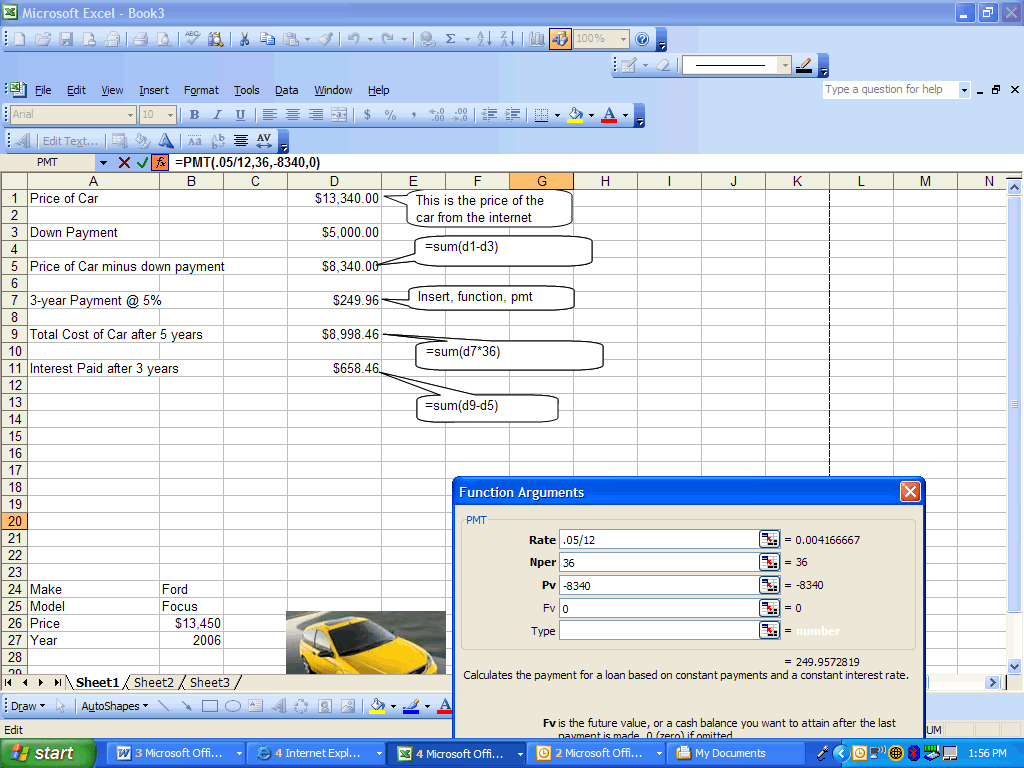The width and height of the screenshot is (1024, 768).
Task: Open My Documents from the taskbar
Action: 729,753
